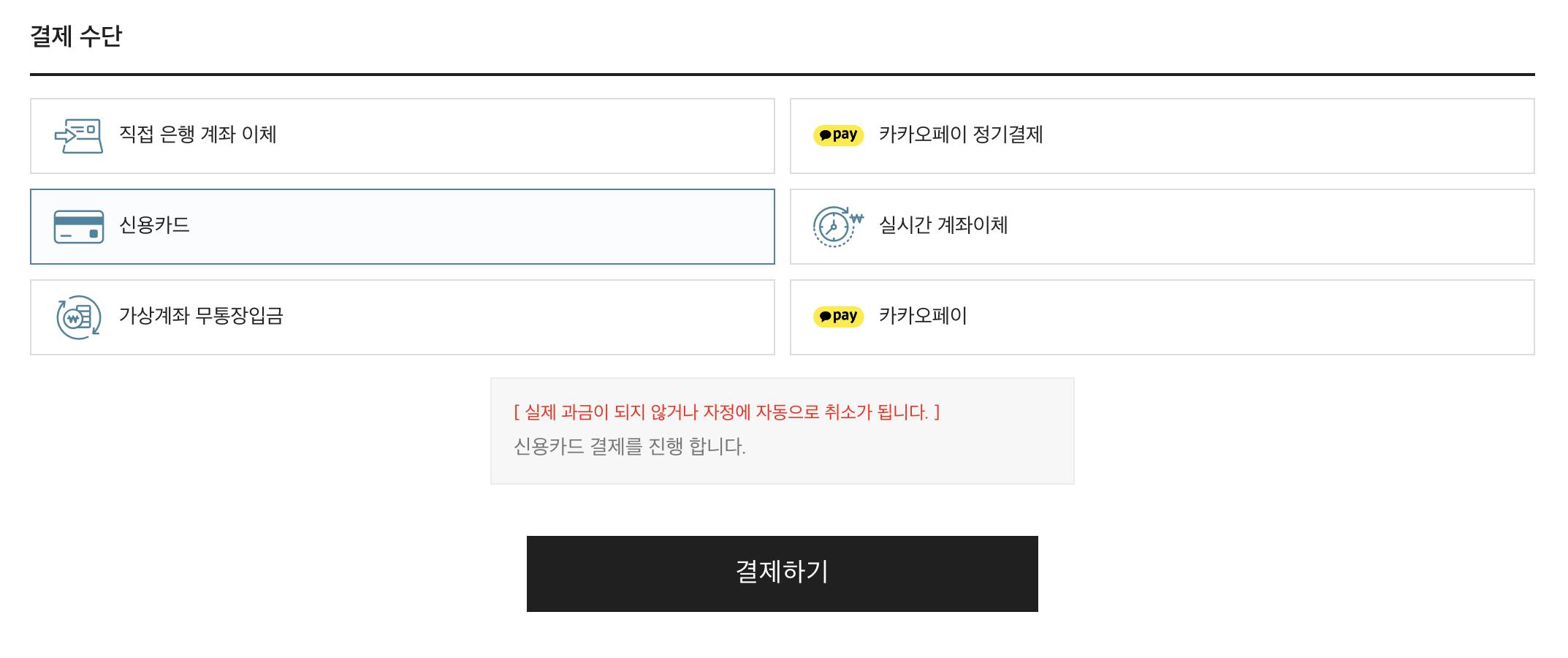Click the virtual account deposit icon
The image size is (1568, 658).
pos(78,317)
